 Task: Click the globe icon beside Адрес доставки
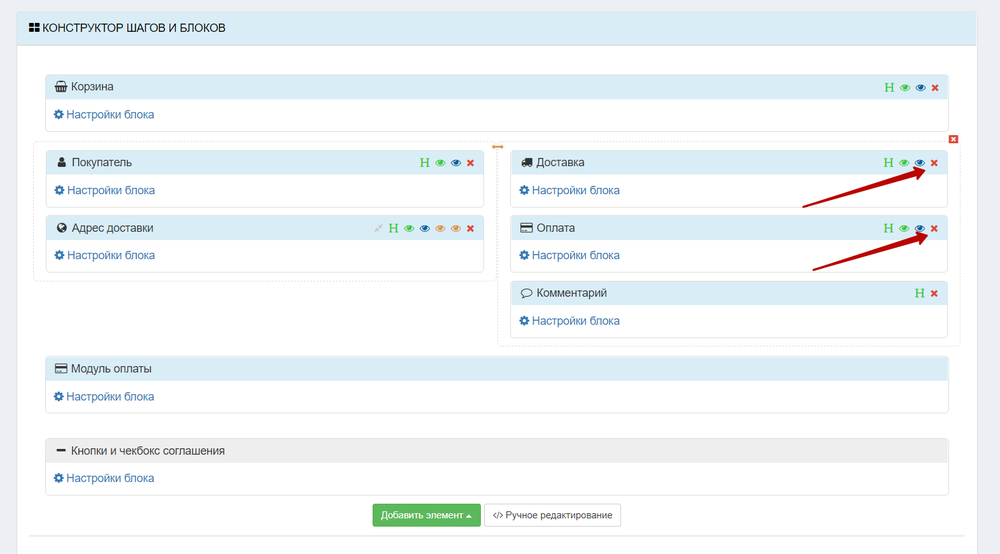tap(62, 228)
